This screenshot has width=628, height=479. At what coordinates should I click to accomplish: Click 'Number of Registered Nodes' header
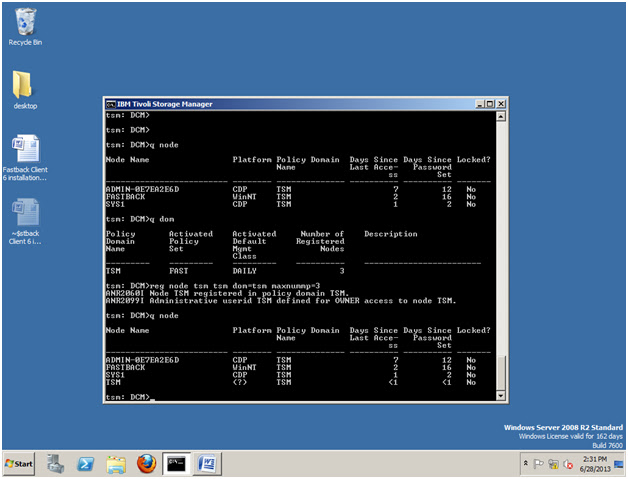(x=320, y=241)
